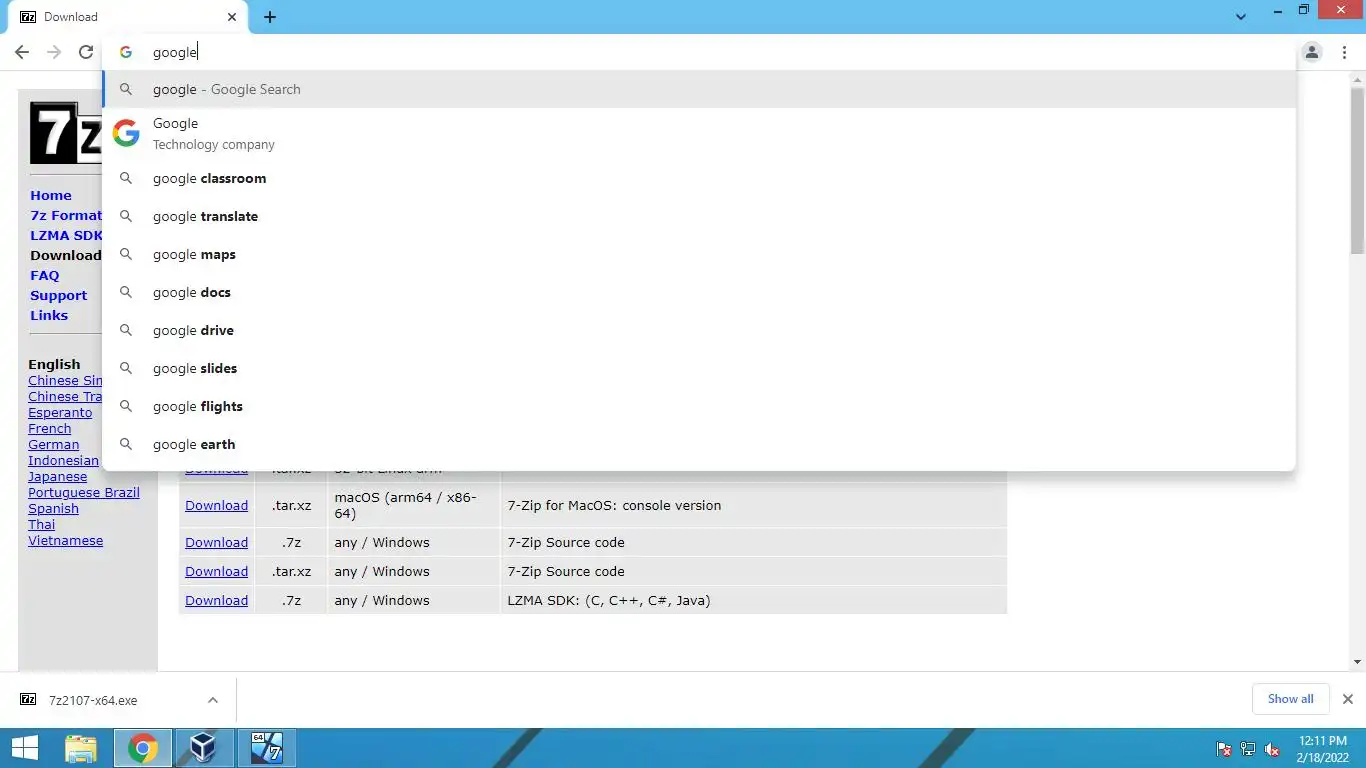The height and width of the screenshot is (768, 1366).
Task: Switch language to Japanese
Action: pos(58,476)
